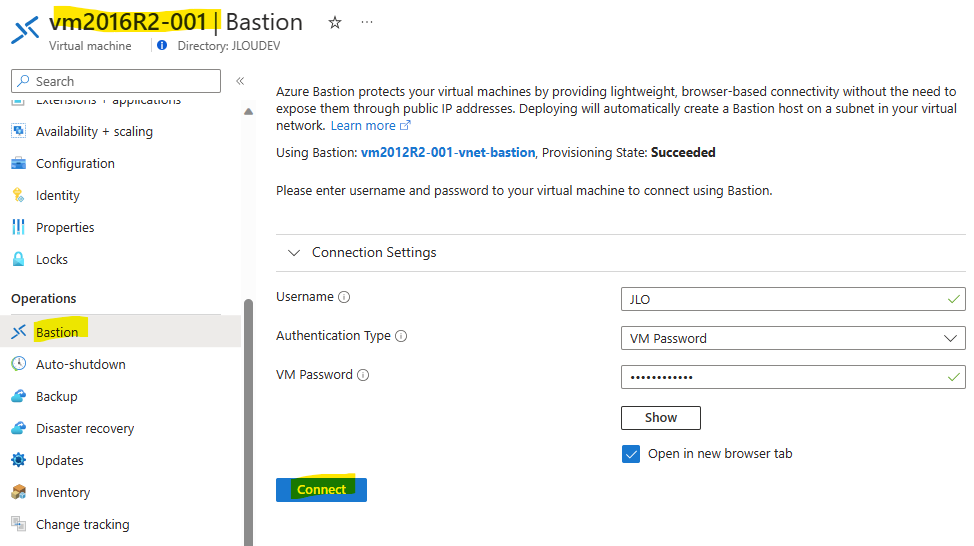Click the VM Password input field
Image resolution: width=974 pixels, height=546 pixels.
793,377
